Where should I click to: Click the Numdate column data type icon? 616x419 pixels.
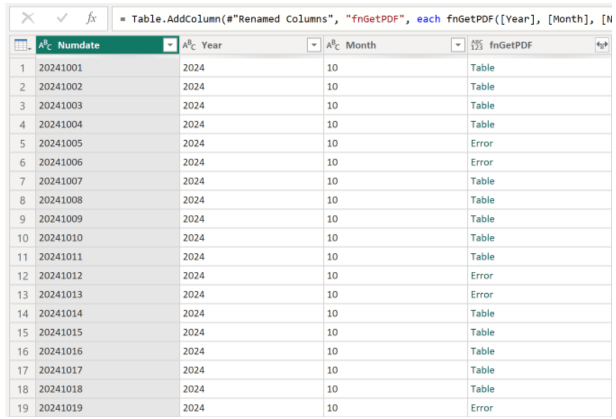[x=45, y=46]
